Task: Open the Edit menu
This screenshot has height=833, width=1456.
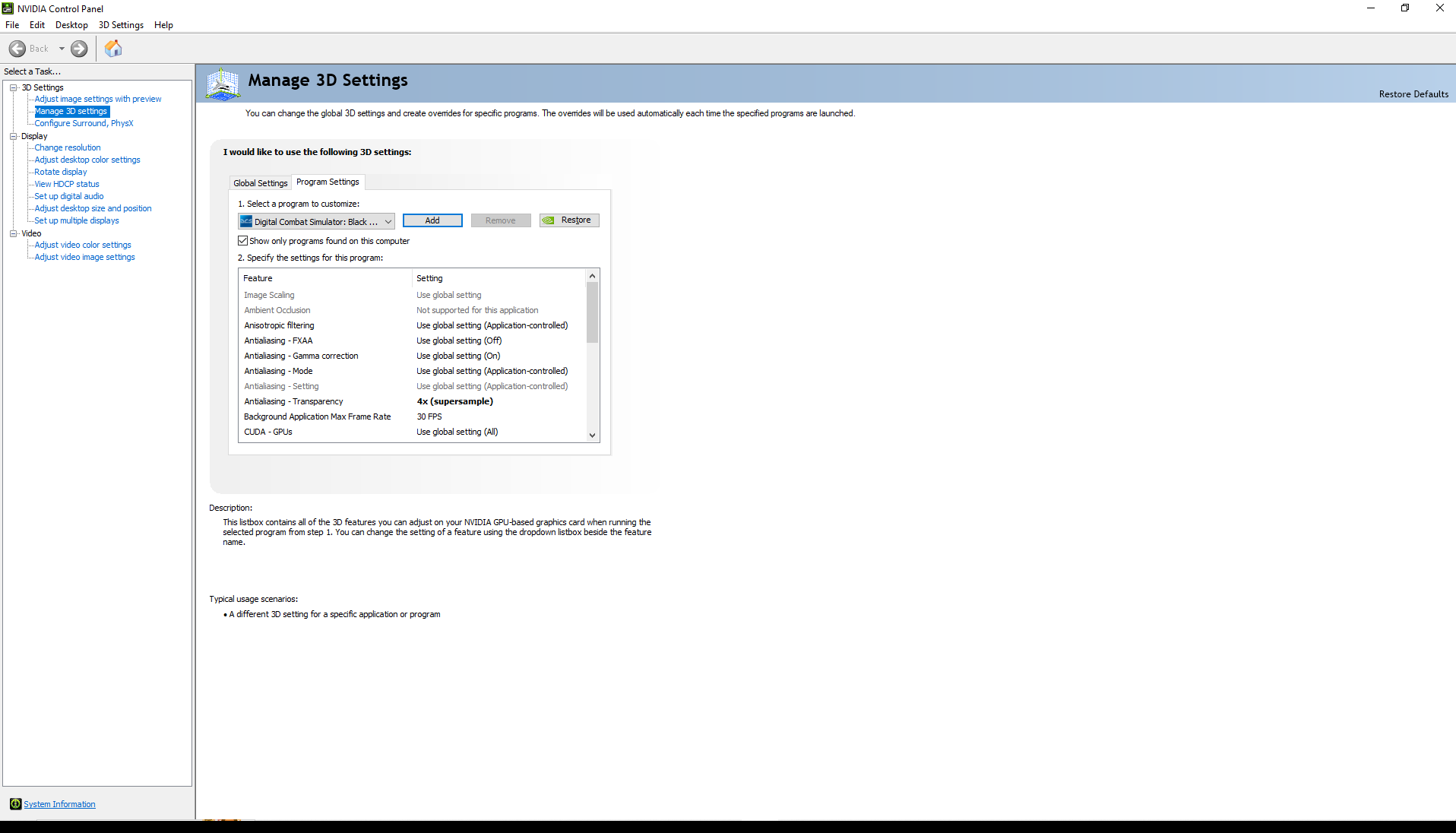Action: point(37,25)
